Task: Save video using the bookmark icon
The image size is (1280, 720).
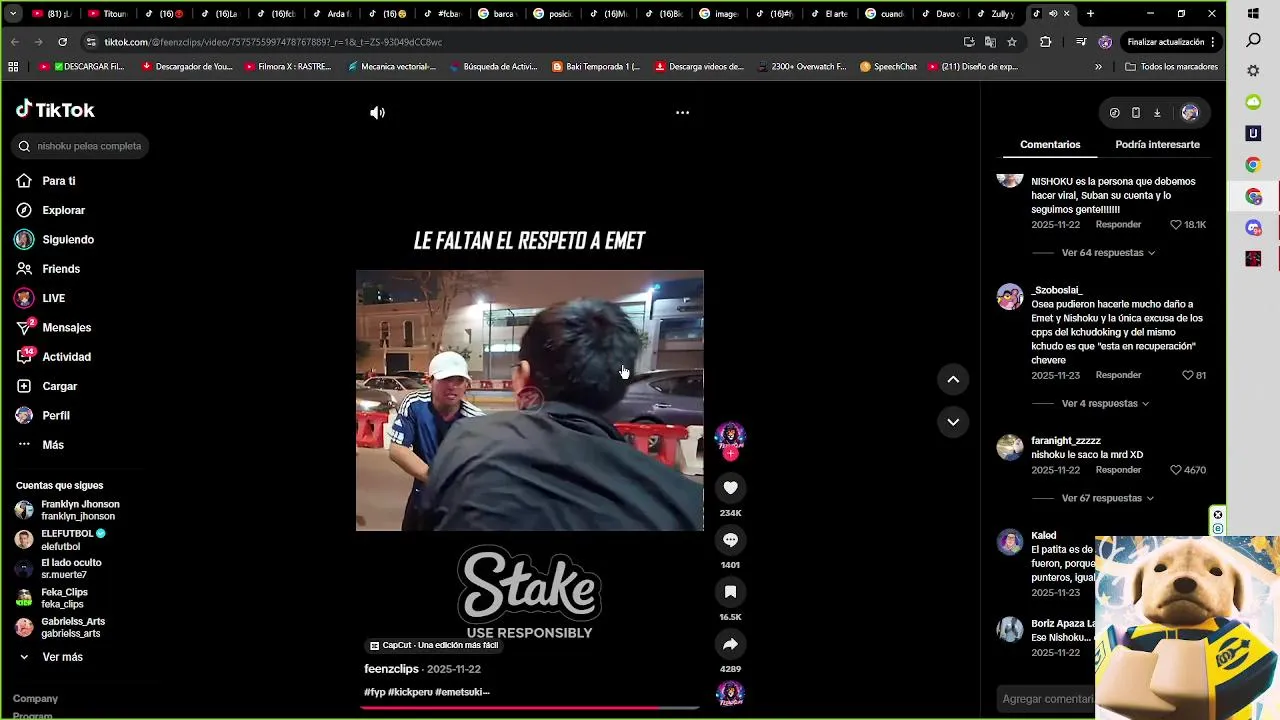Action: click(x=730, y=592)
